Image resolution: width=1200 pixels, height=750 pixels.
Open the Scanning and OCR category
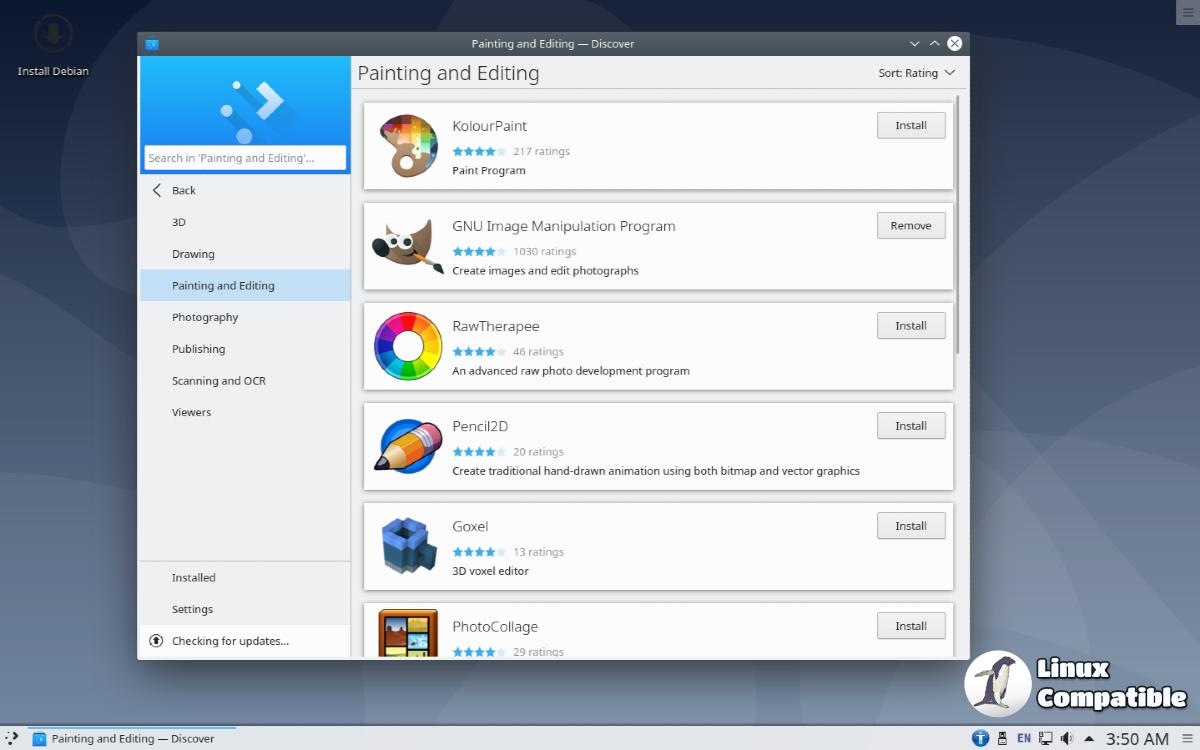pyautogui.click(x=218, y=381)
